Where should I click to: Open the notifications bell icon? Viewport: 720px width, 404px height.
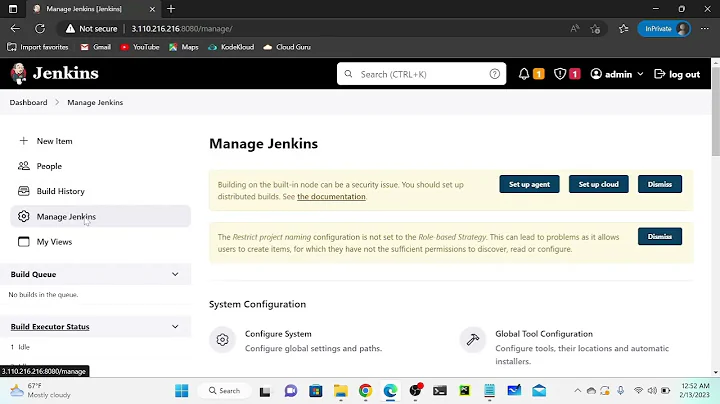(x=523, y=74)
